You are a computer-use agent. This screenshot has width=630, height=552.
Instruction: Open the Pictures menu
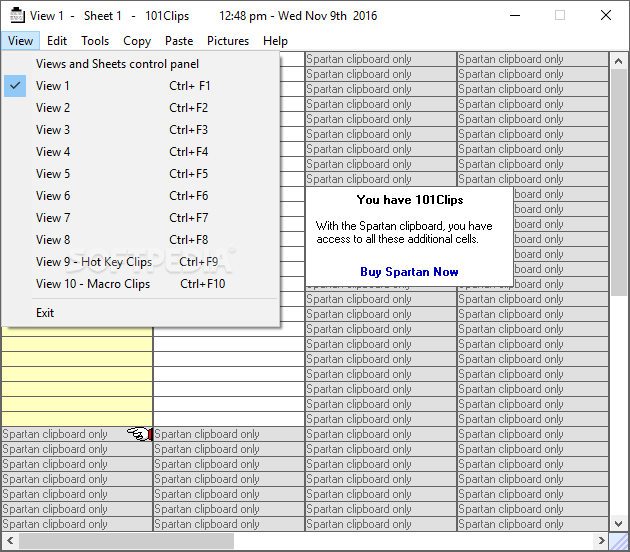point(228,41)
